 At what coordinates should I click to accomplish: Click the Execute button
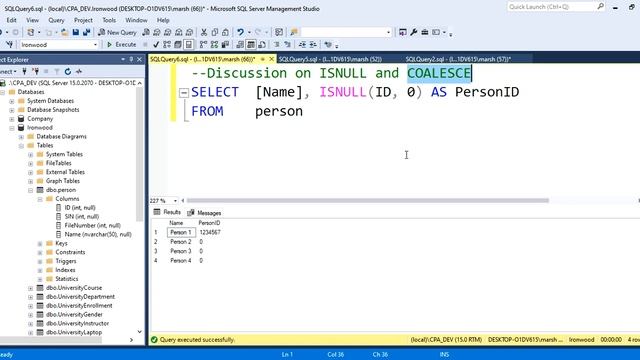[121, 44]
